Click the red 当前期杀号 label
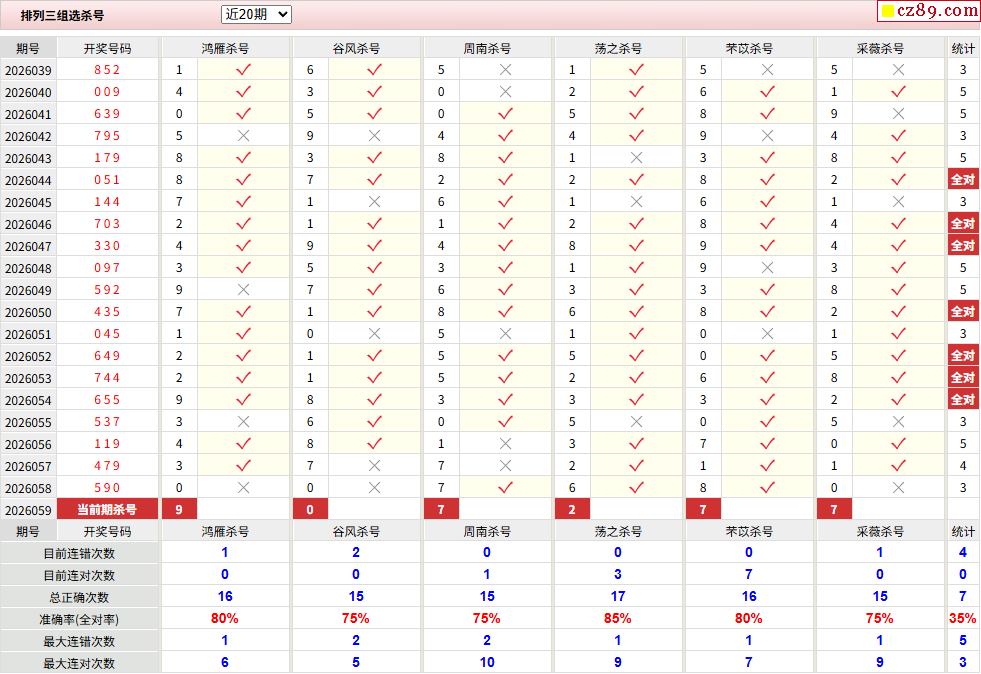Viewport: 981px width, 674px height. [x=107, y=510]
